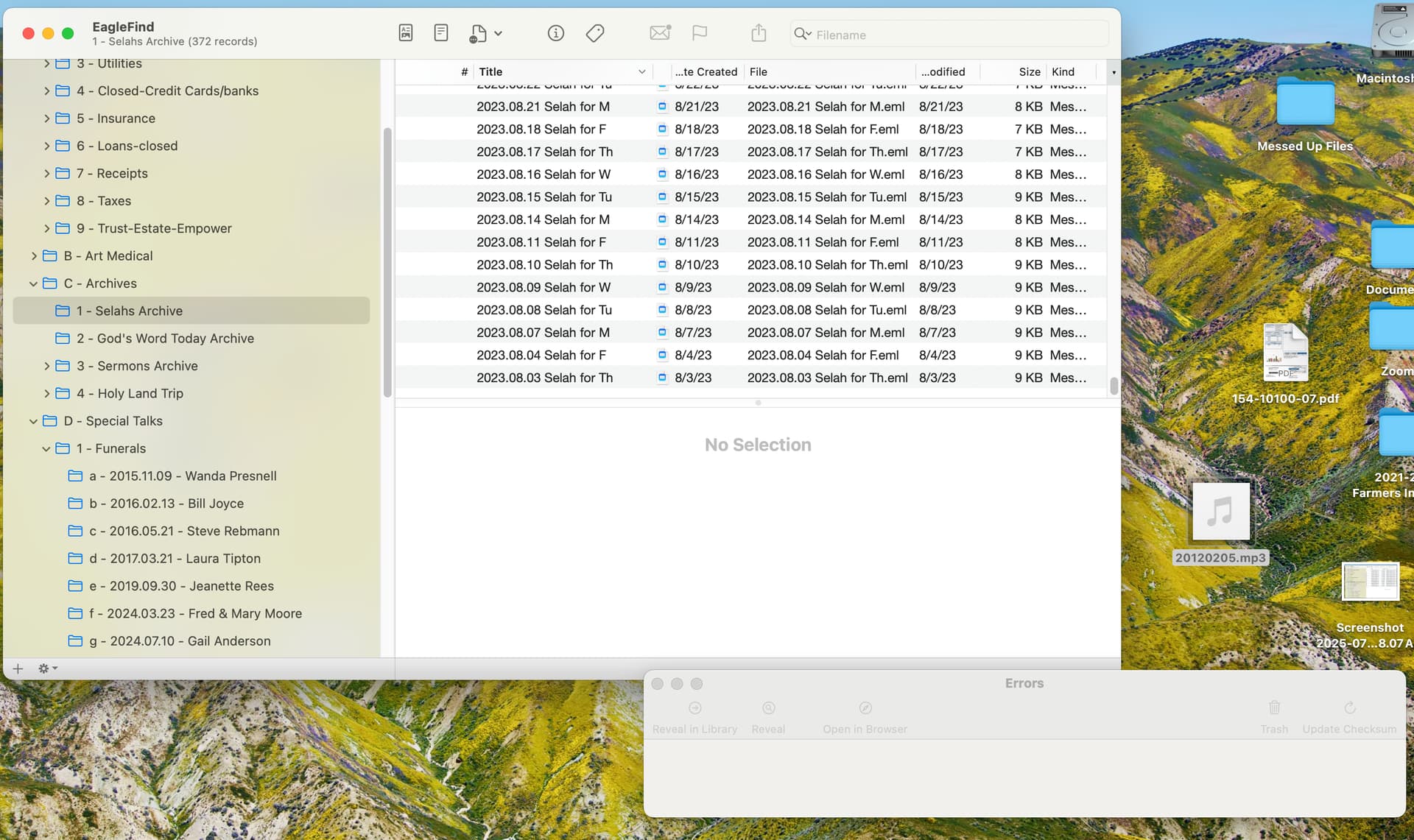Open the new document dropdown arrow
This screenshot has width=1414, height=840.
tap(499, 34)
